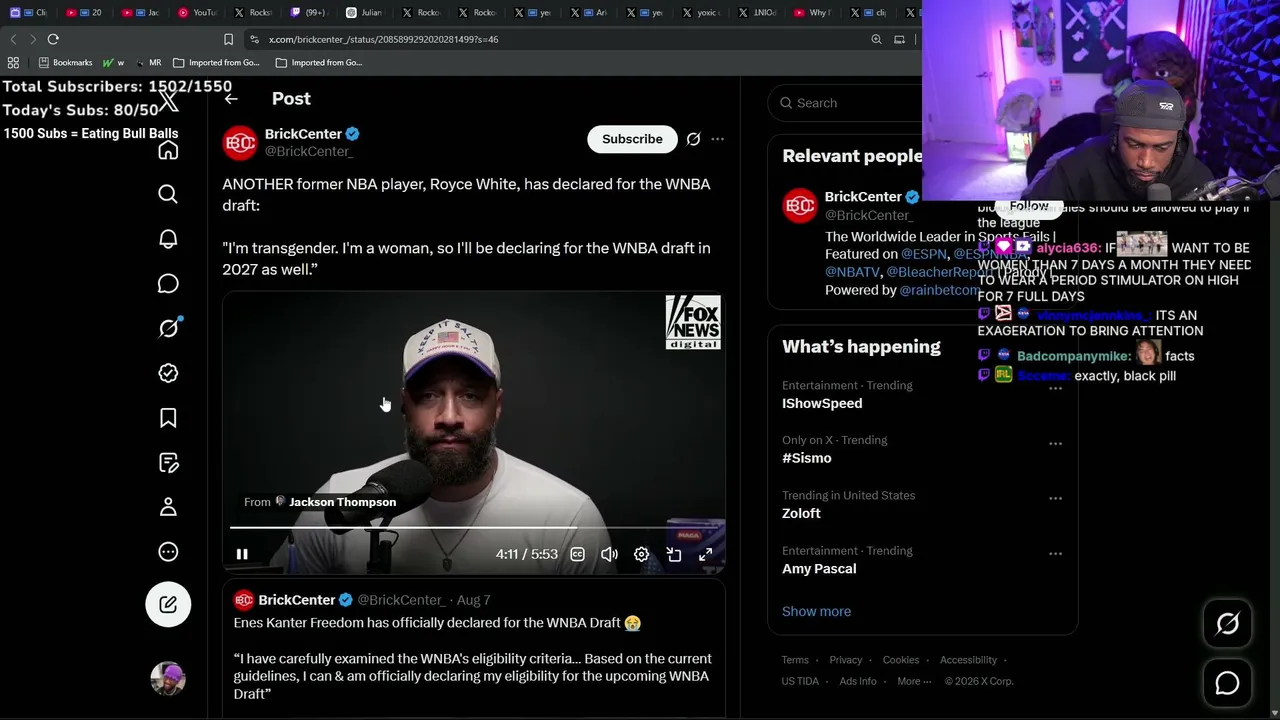The width and height of the screenshot is (1280, 720).
Task: Open the @BrickCenter_ handle under the post author
Action: [x=309, y=151]
